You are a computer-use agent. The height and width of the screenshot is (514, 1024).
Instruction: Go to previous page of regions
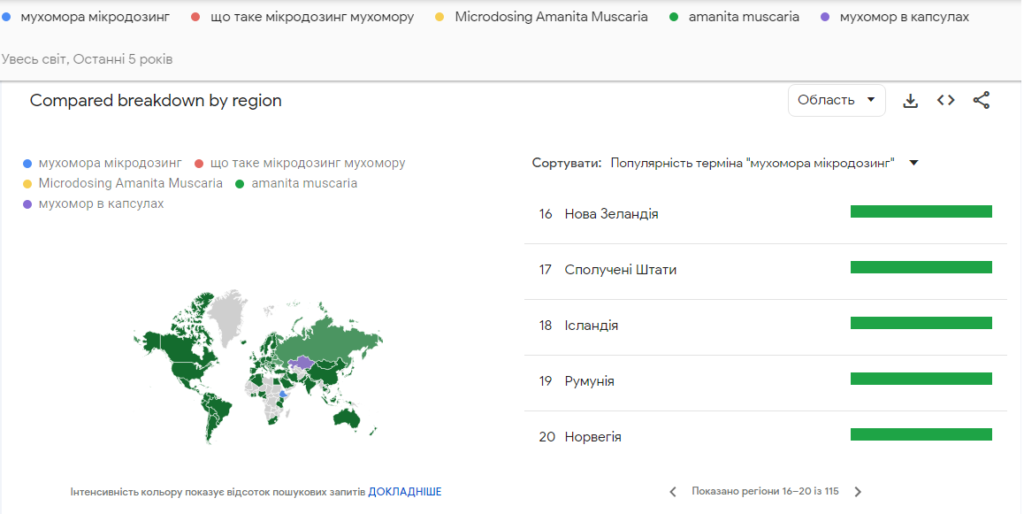pos(673,492)
